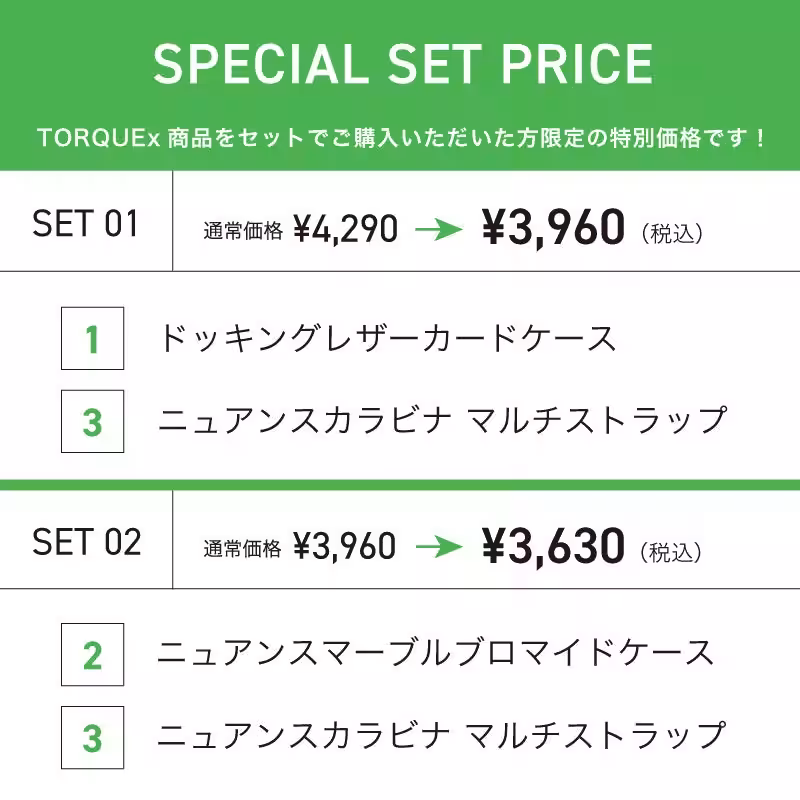Click the bold ¥3,960 set price for SET 01
The height and width of the screenshot is (800, 800).
coord(553,228)
